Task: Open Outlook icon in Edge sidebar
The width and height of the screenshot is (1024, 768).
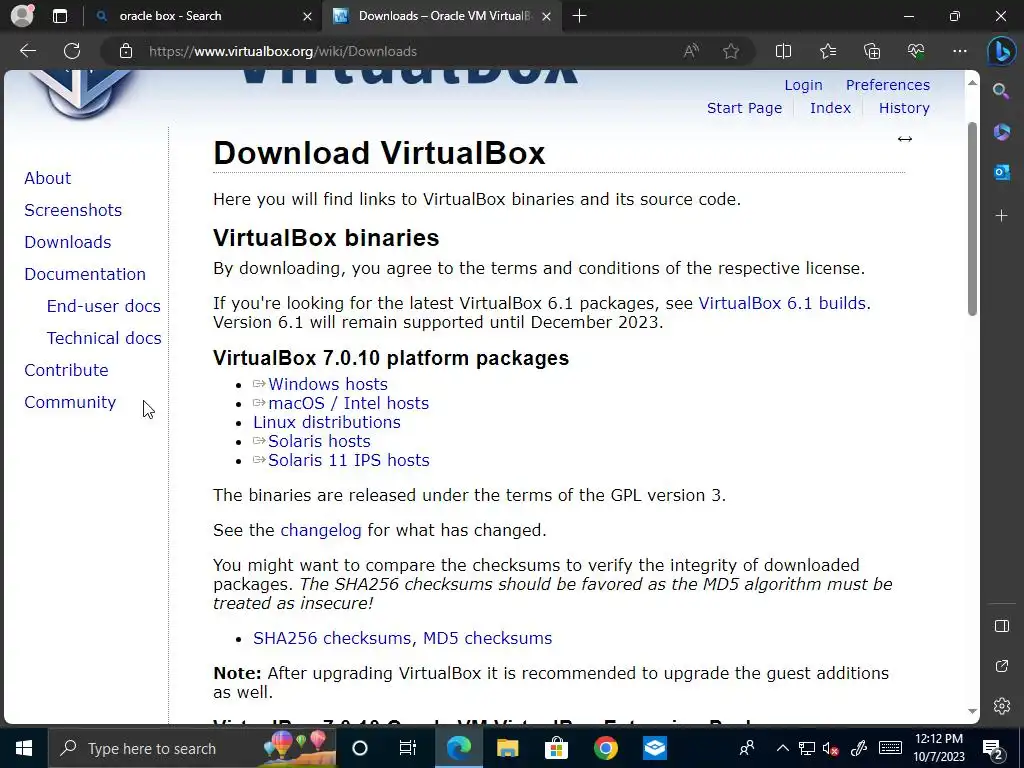Action: pyautogui.click(x=1001, y=172)
